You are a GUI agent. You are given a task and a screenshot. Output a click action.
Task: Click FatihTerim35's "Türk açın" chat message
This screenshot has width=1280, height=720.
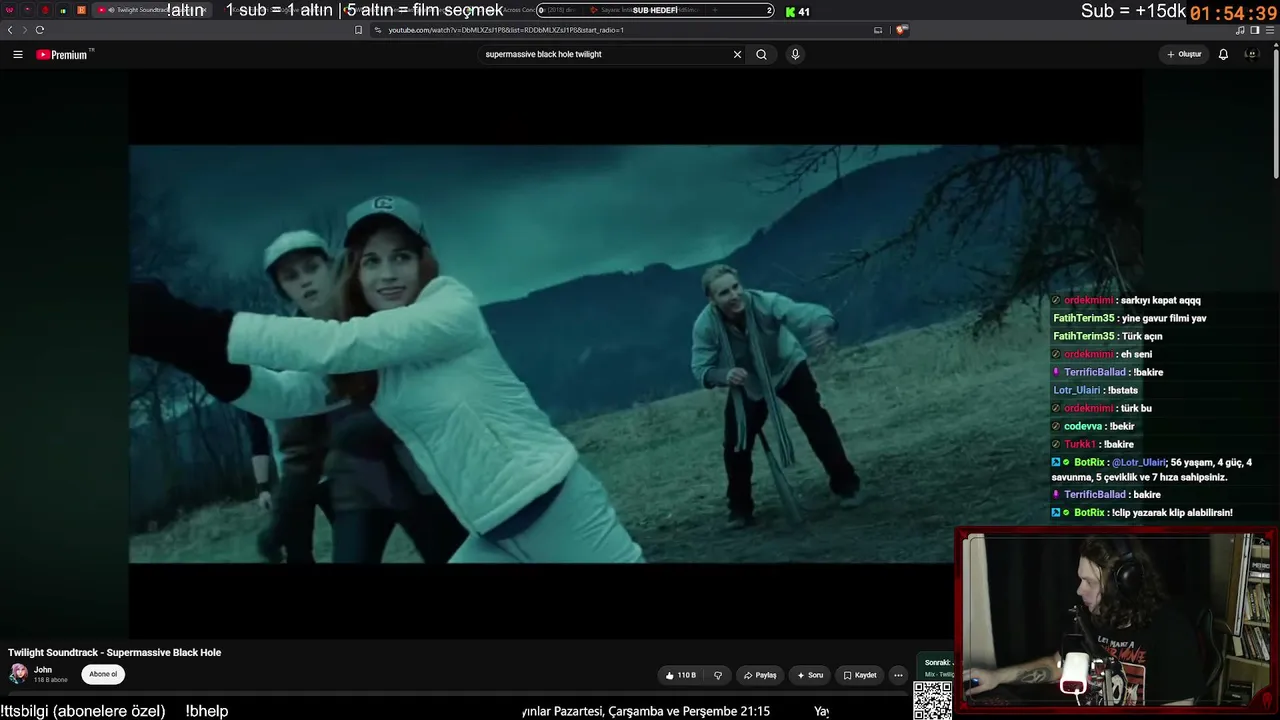1107,336
